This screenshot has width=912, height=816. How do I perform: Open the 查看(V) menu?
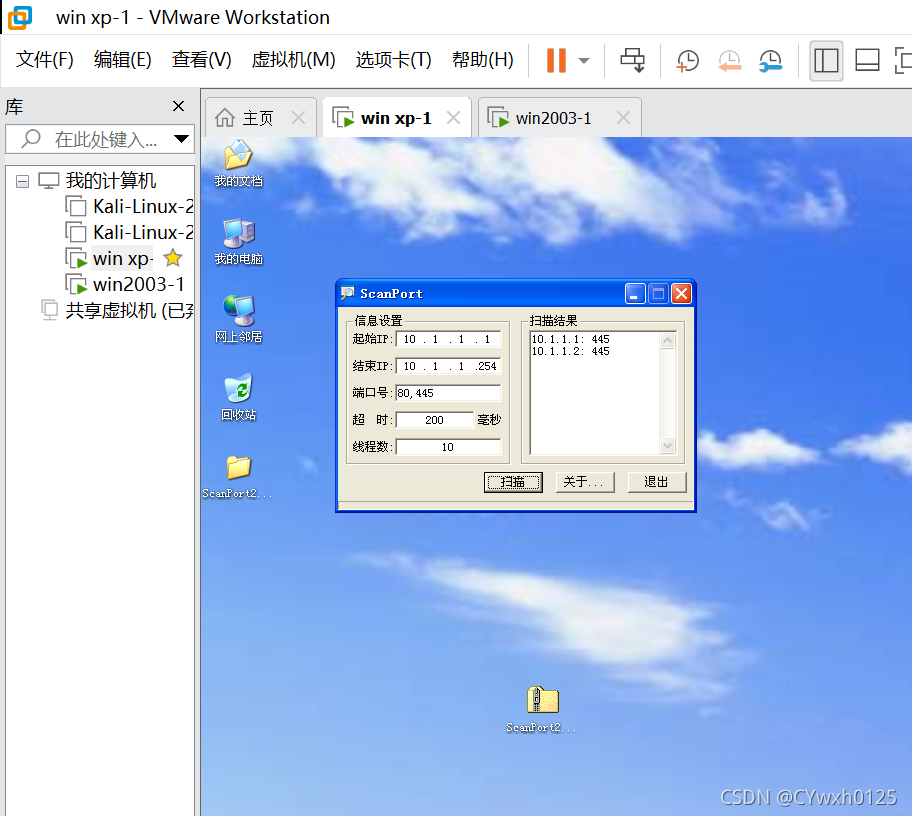[x=201, y=59]
